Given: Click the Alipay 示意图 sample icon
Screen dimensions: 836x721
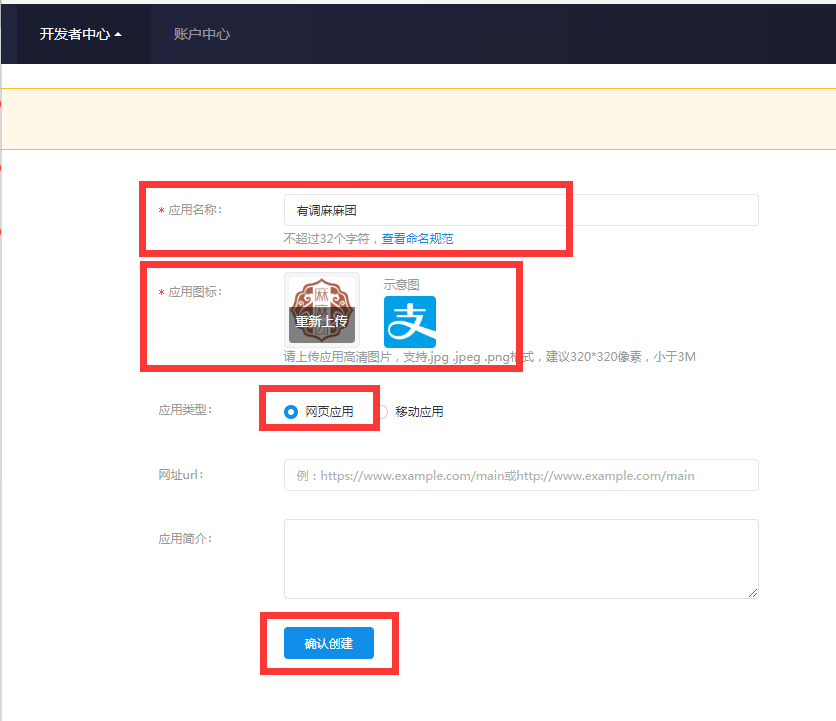Looking at the screenshot, I should pyautogui.click(x=410, y=322).
